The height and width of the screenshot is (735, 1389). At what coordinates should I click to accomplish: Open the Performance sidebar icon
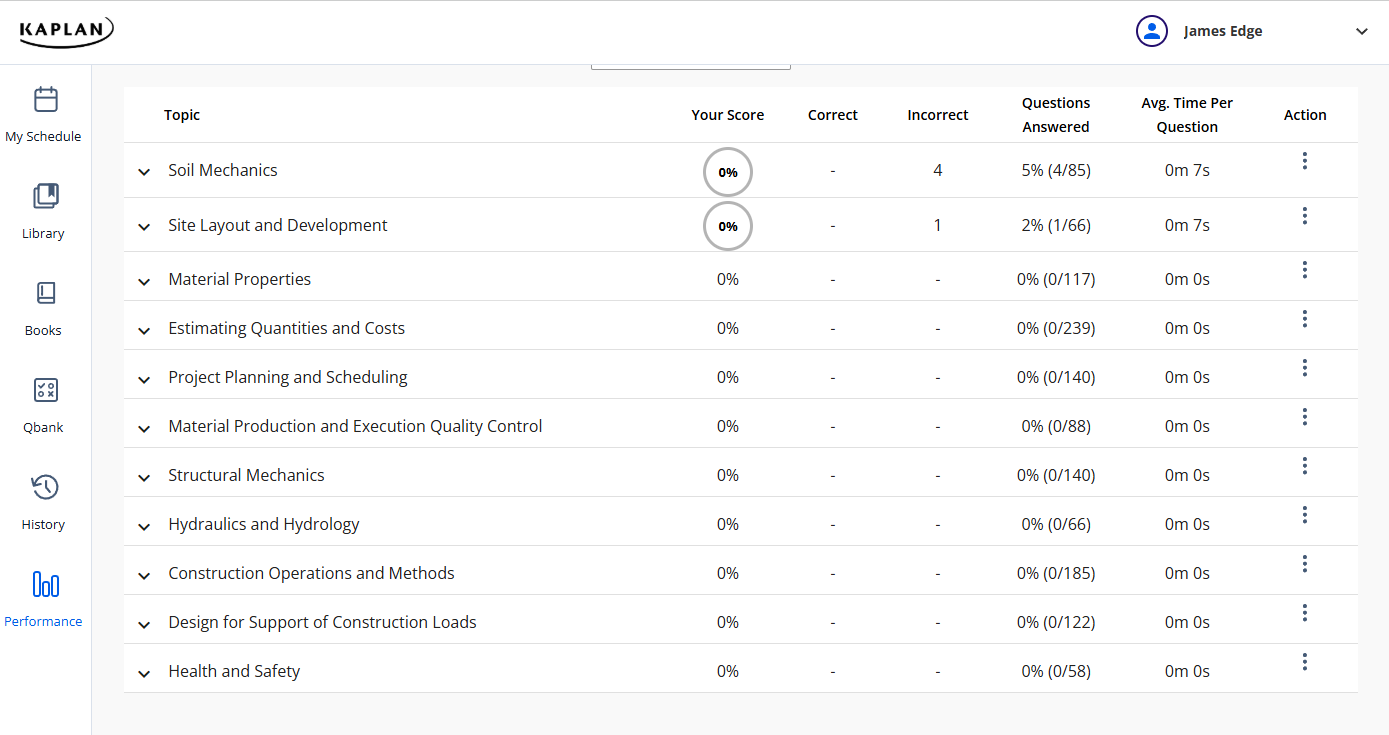pos(45,584)
